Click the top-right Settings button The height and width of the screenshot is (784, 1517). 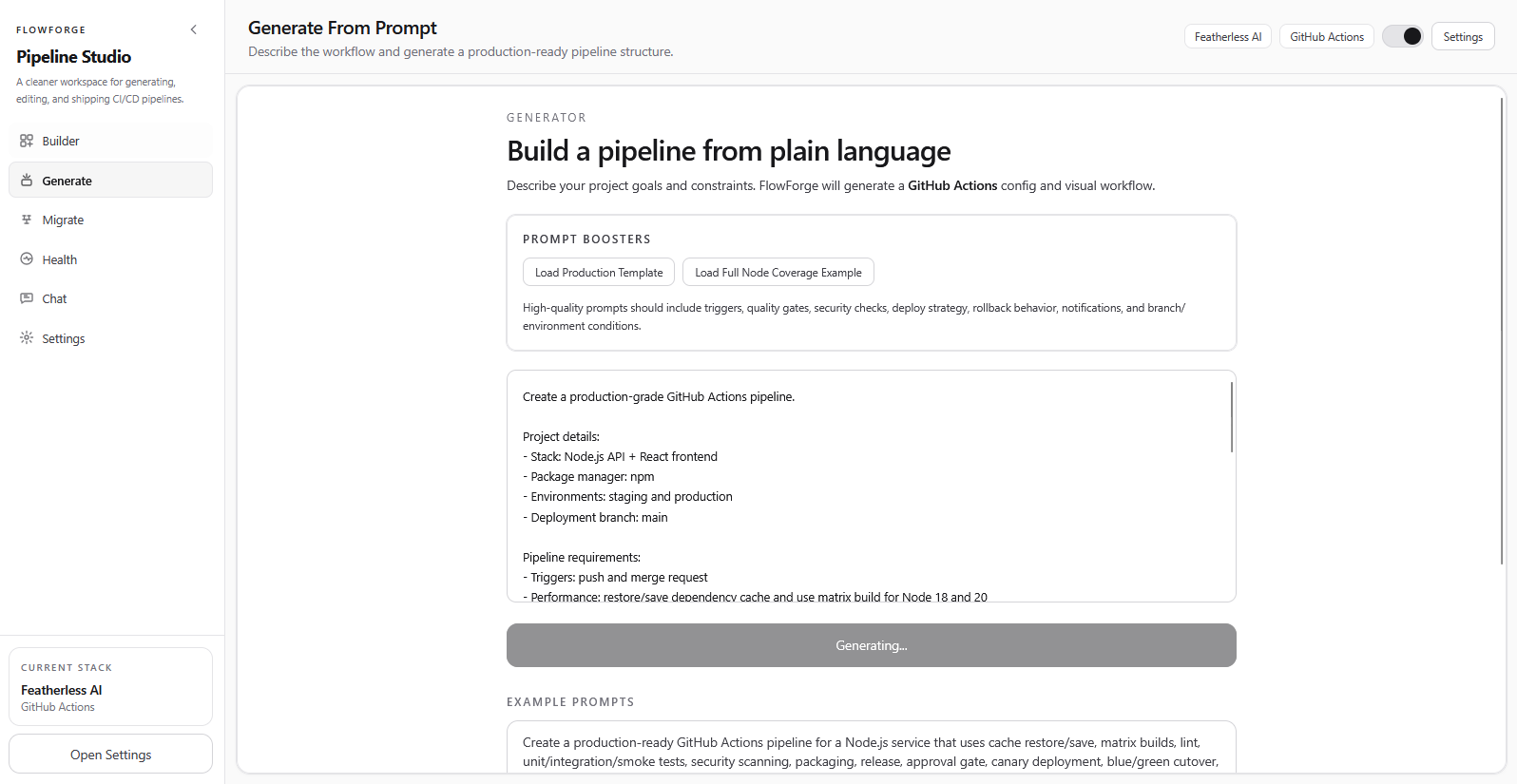(x=1462, y=37)
